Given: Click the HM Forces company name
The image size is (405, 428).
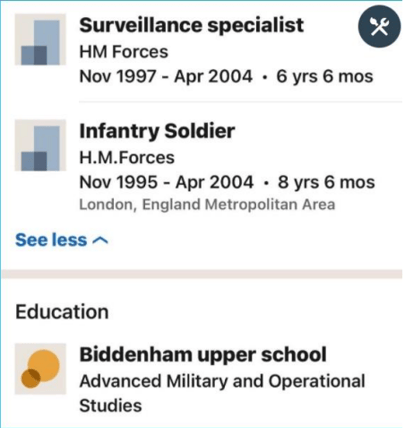Looking at the screenshot, I should point(124,52).
